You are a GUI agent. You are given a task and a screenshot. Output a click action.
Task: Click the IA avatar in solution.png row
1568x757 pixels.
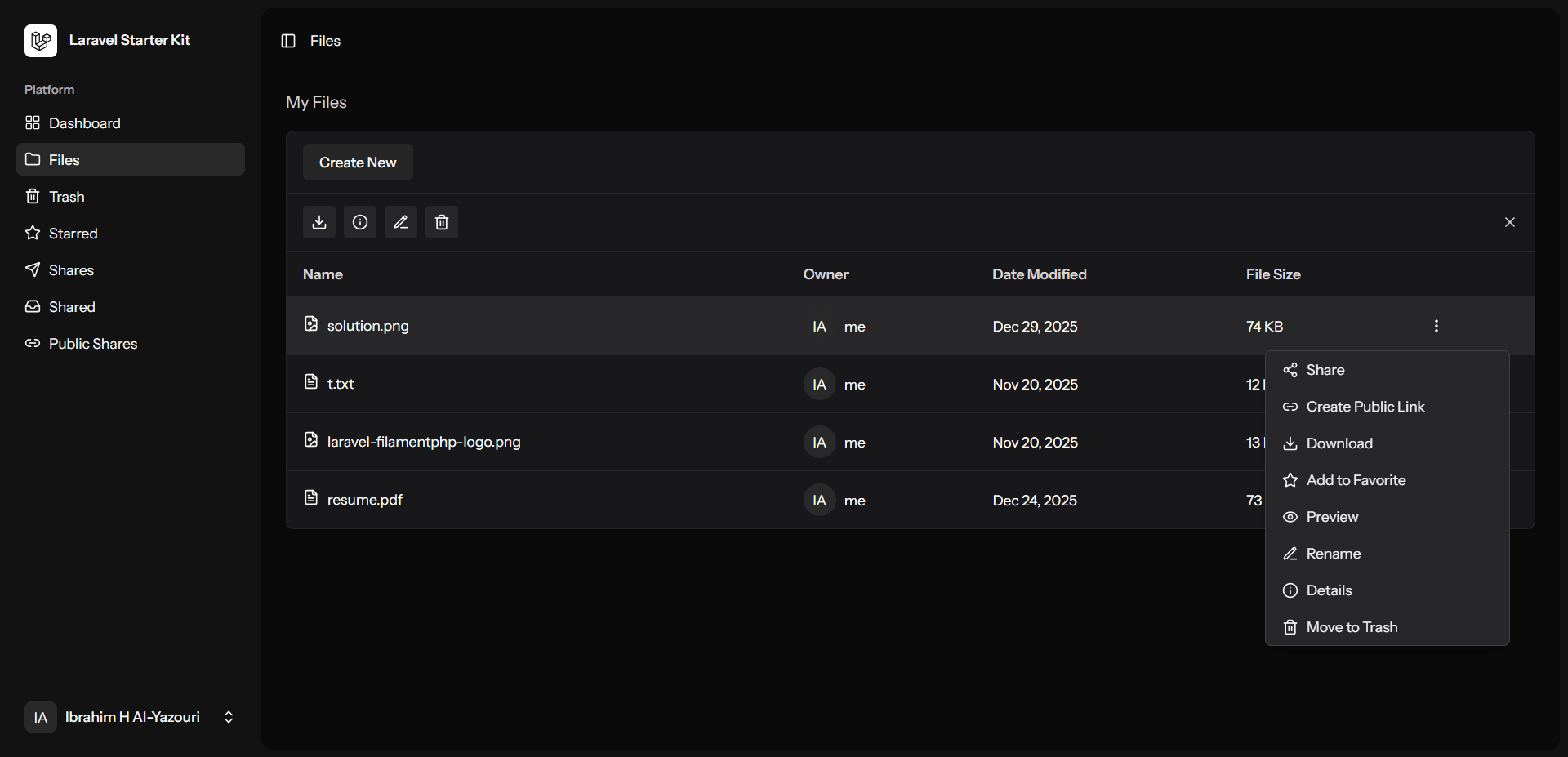coord(819,327)
